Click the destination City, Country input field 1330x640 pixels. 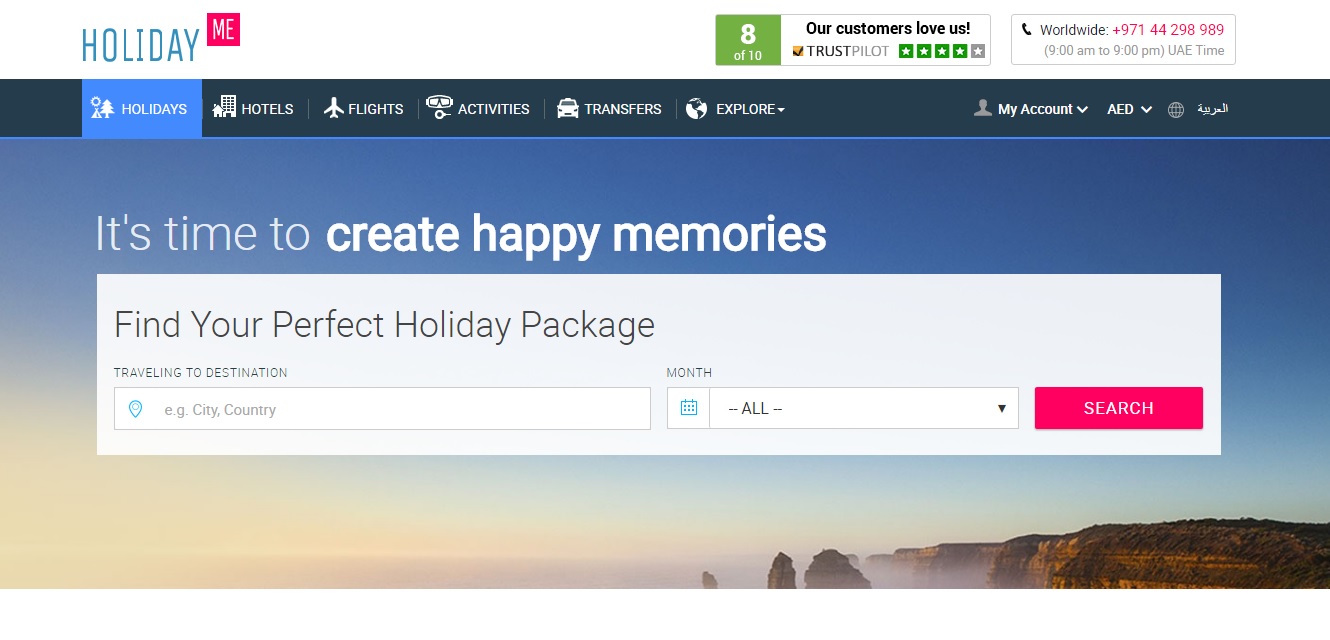tap(382, 409)
